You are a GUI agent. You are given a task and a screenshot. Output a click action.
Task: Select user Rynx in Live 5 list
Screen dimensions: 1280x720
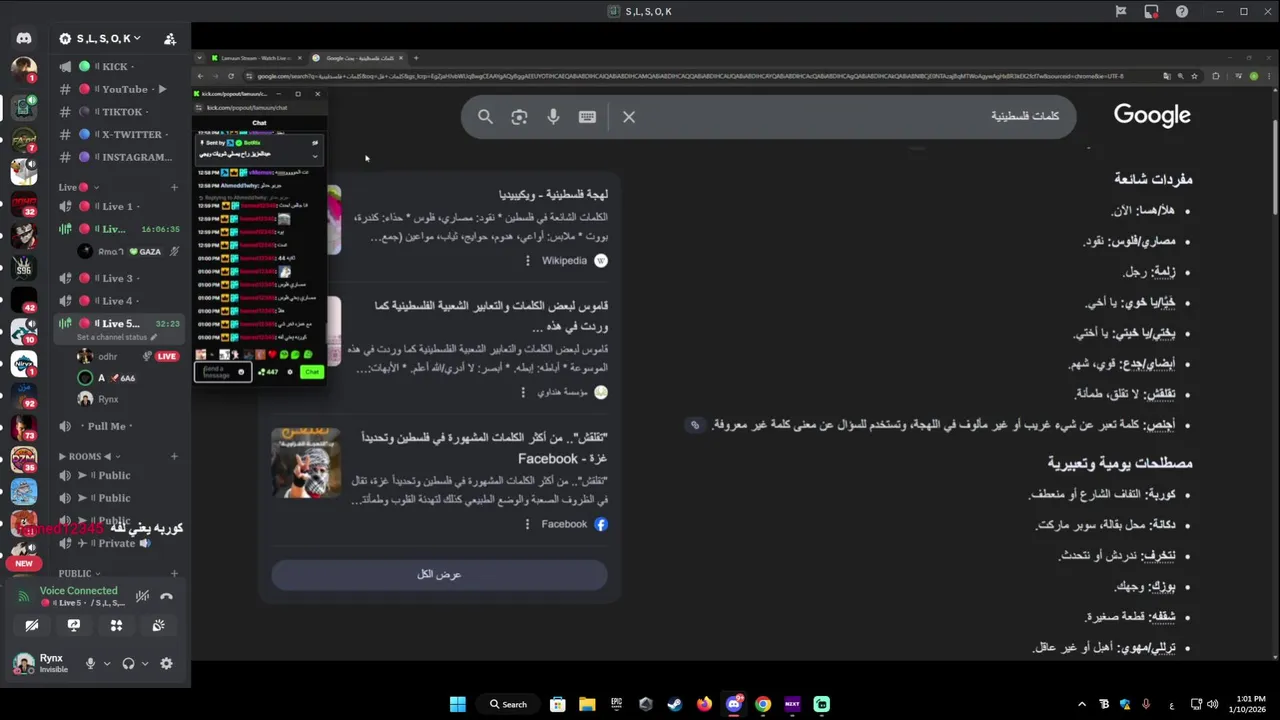108,399
